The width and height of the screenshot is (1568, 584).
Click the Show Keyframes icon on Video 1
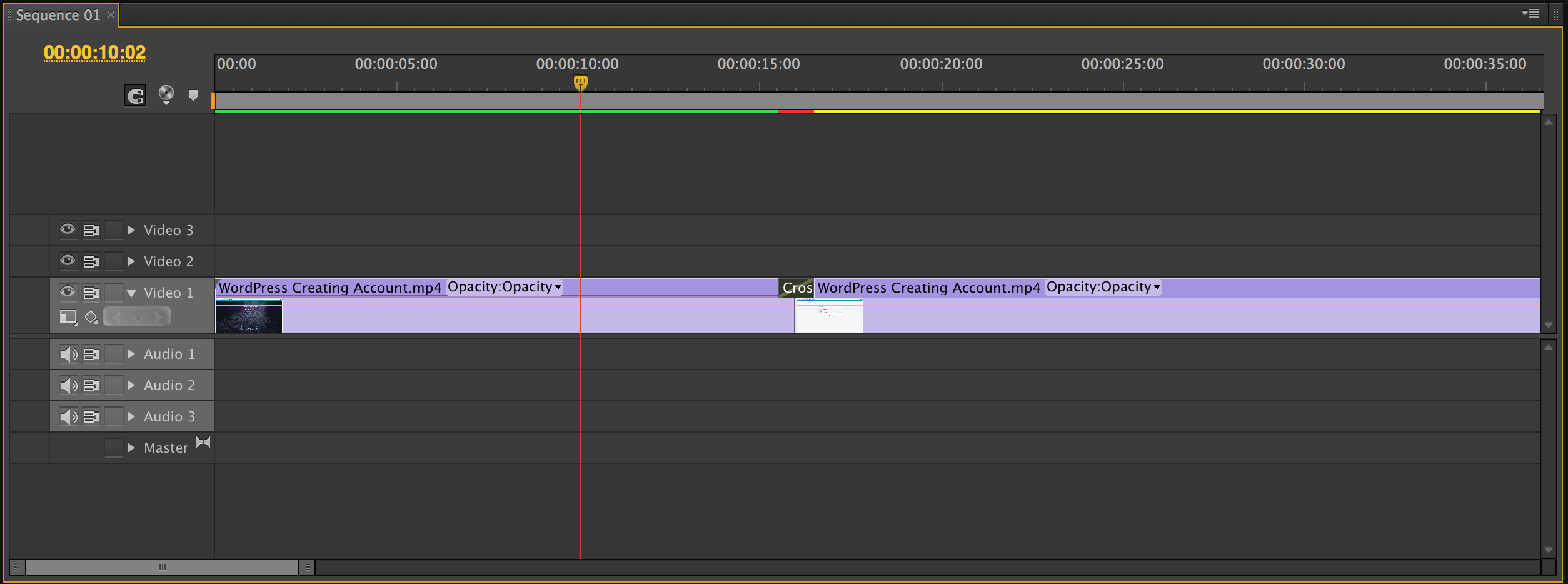pos(91,318)
